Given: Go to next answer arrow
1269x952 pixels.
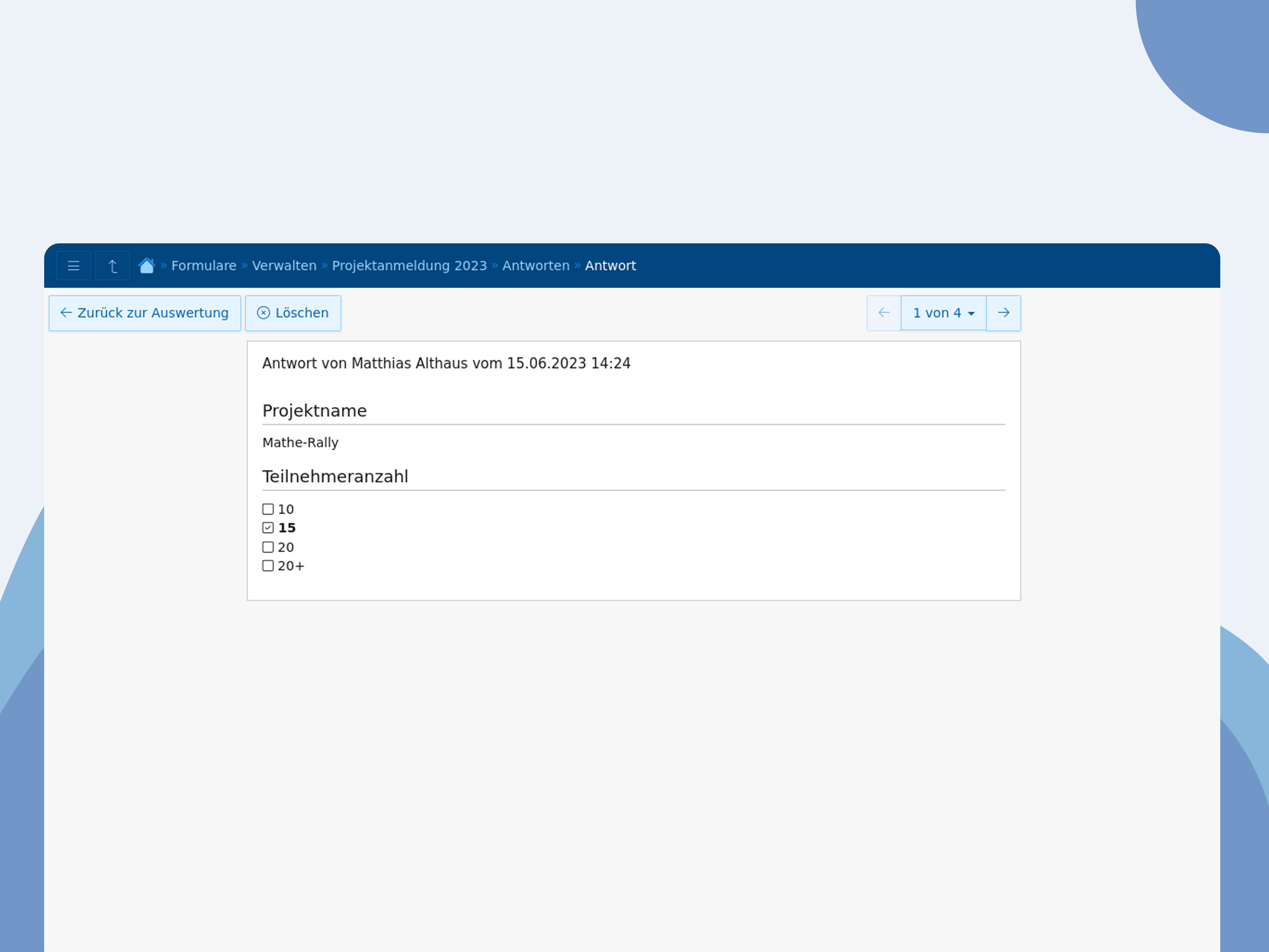Looking at the screenshot, I should click(1003, 313).
